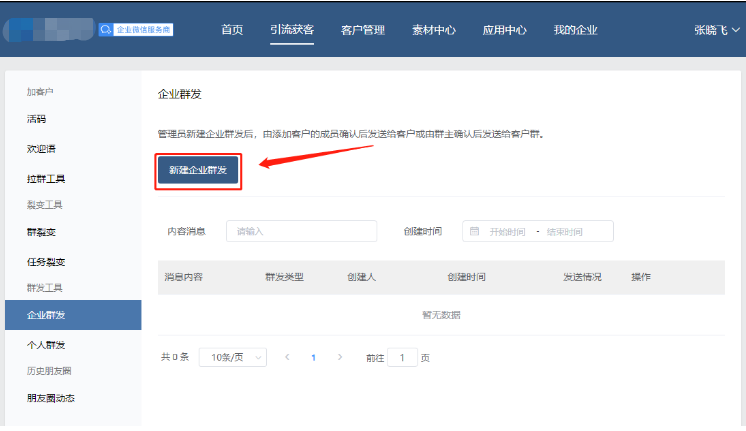Viewport: 746px width, 431px height.
Task: Click the calendar icon in date range field
Action: click(x=474, y=231)
